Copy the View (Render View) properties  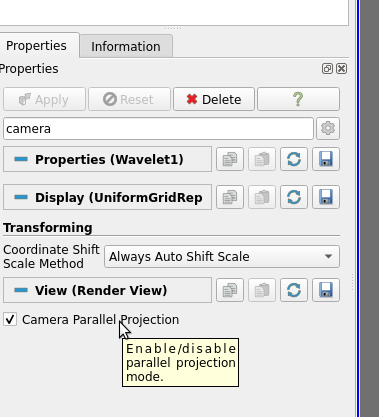click(x=230, y=290)
